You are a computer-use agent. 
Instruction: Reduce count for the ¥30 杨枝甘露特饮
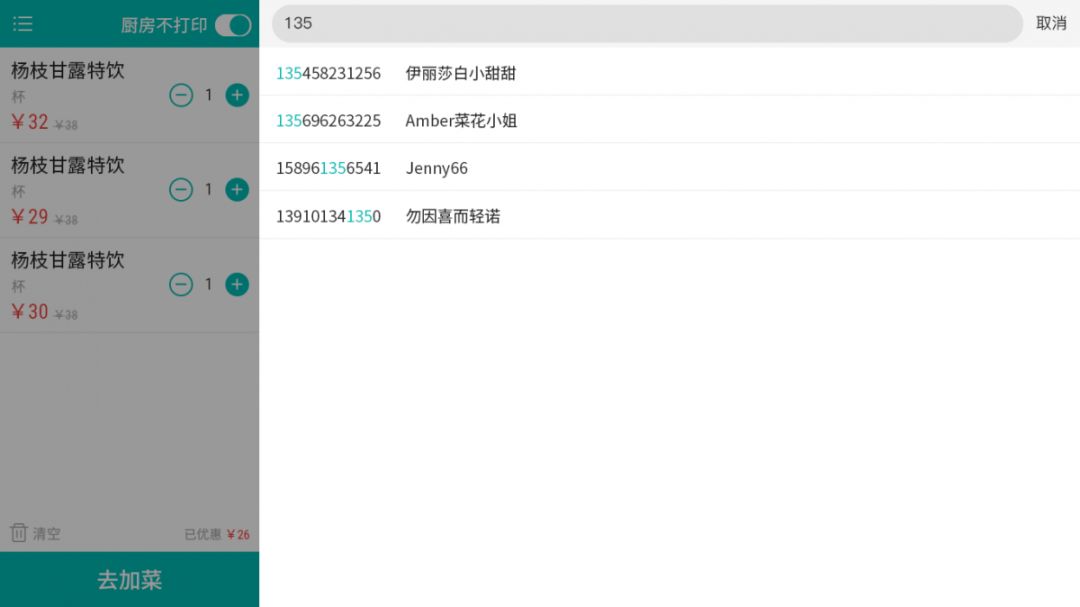(181, 285)
